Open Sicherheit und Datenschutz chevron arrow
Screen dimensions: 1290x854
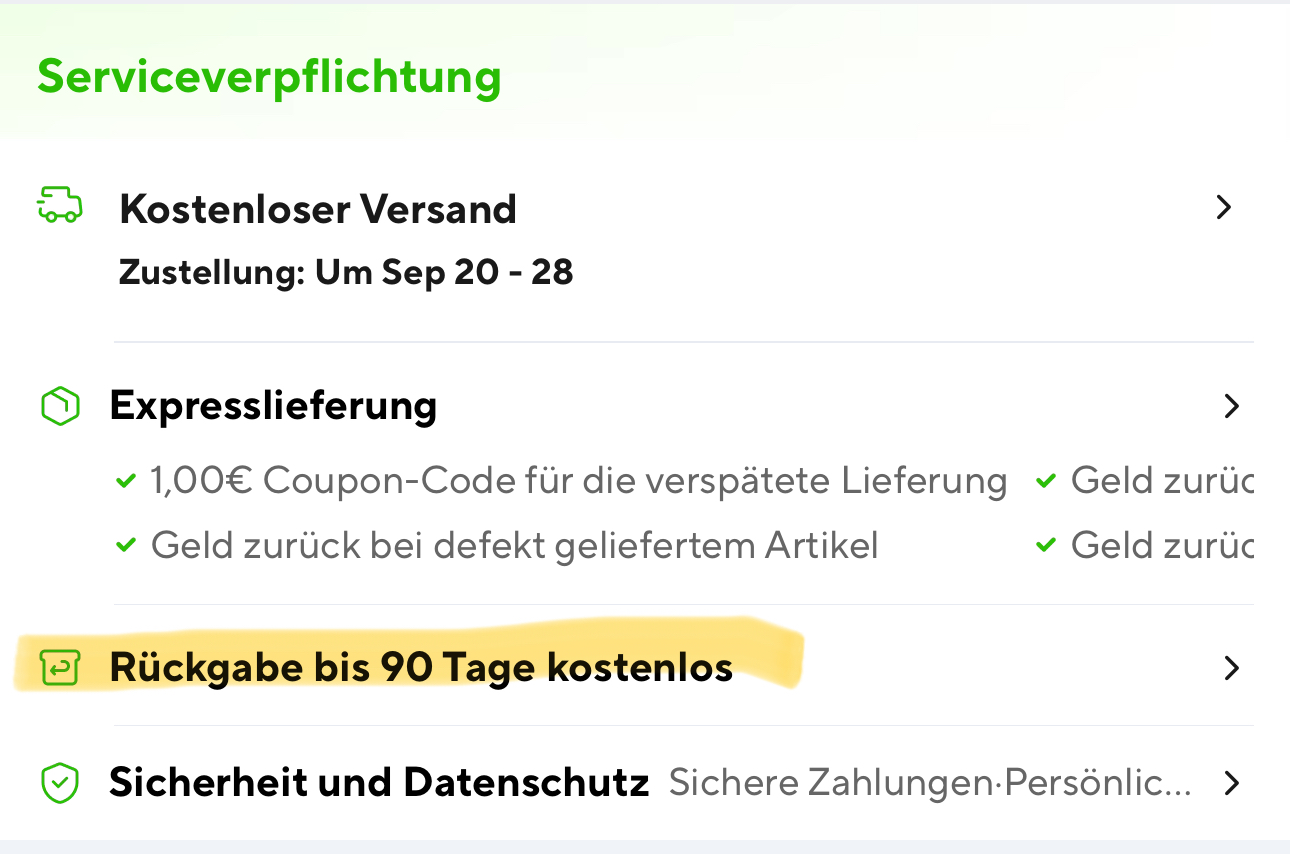(x=1231, y=783)
